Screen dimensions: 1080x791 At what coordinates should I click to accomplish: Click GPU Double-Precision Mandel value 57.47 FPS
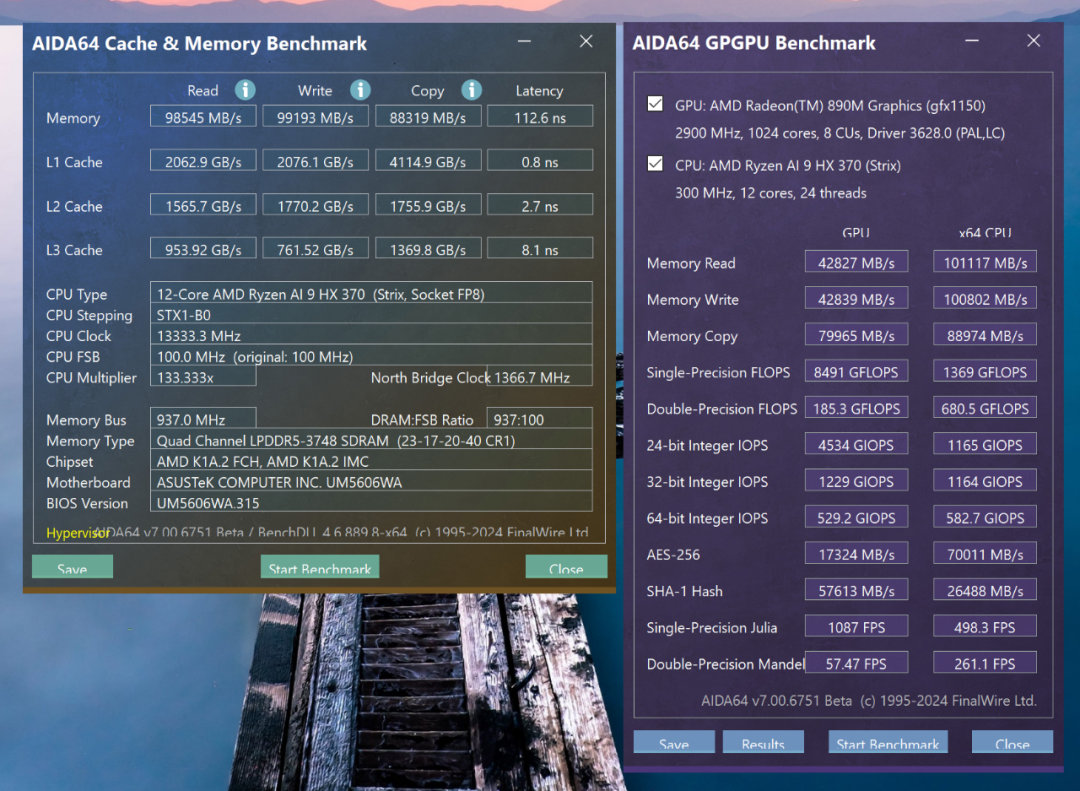[856, 664]
